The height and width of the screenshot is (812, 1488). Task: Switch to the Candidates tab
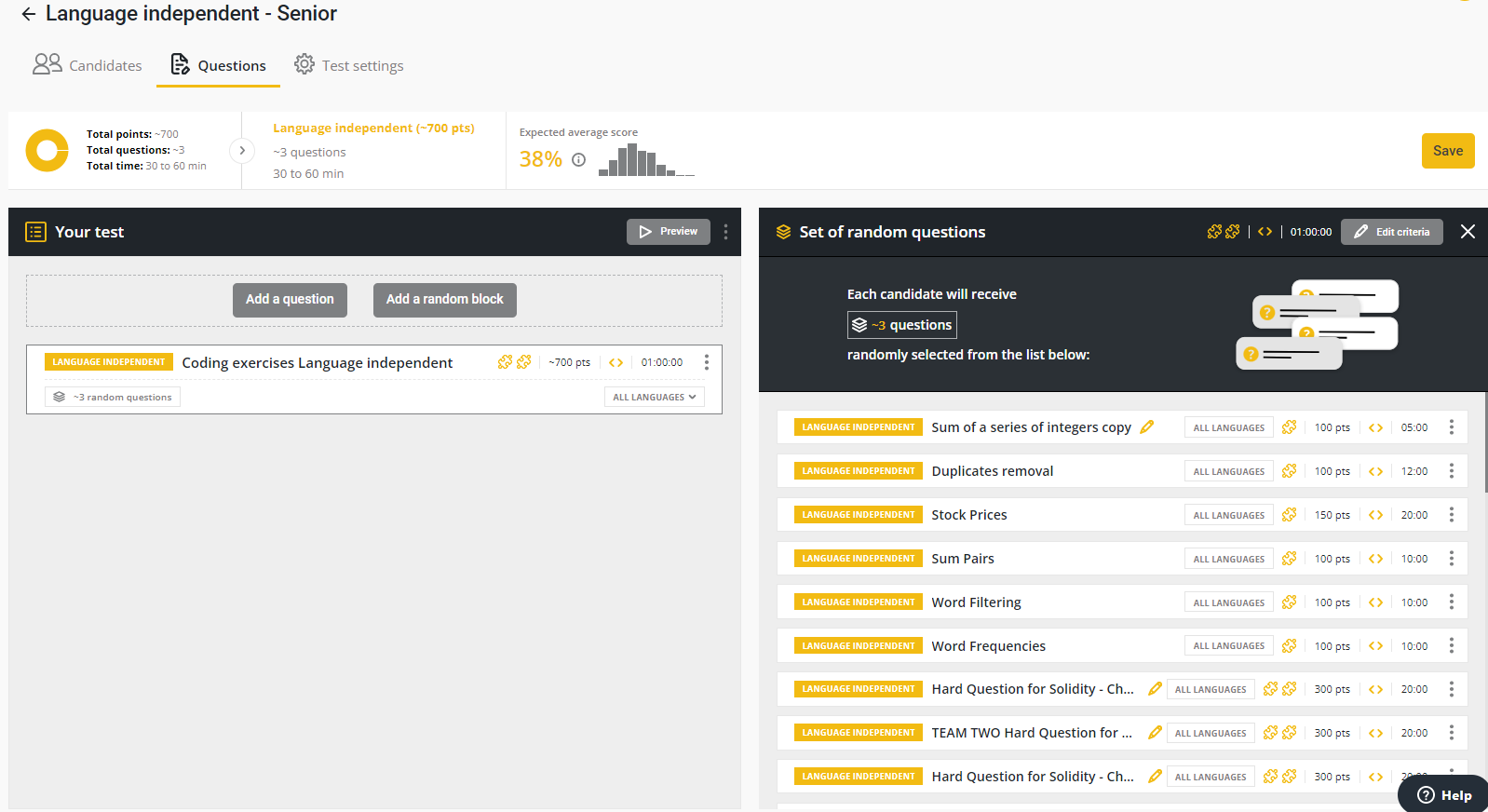coord(88,65)
